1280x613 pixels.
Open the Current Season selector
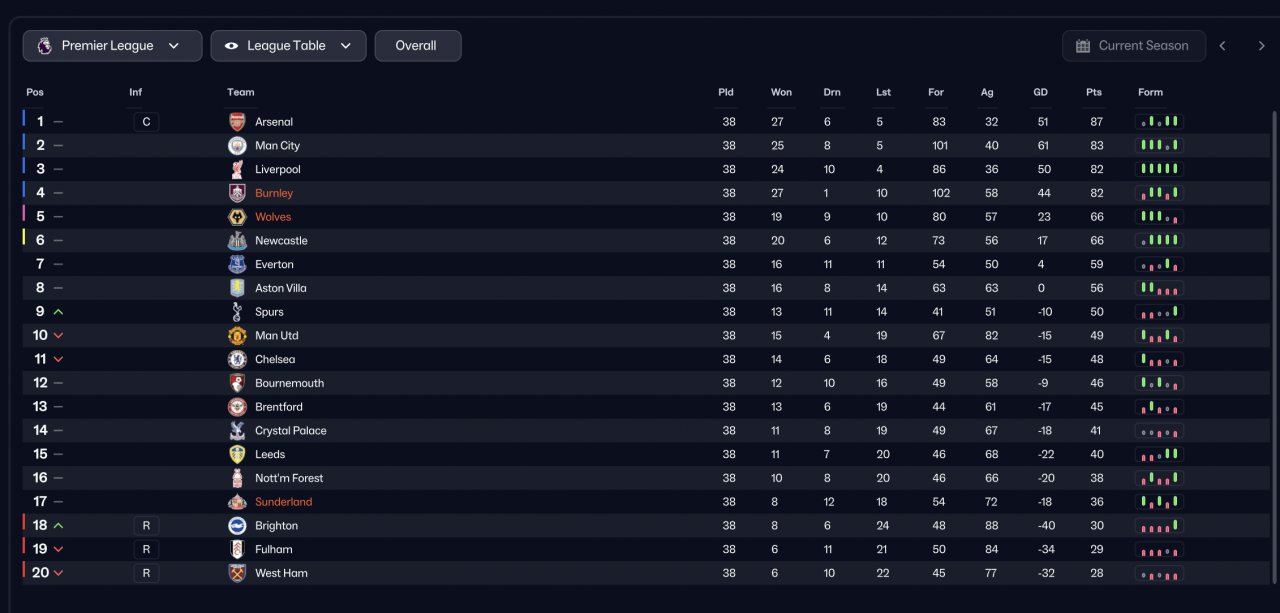(x=1133, y=46)
